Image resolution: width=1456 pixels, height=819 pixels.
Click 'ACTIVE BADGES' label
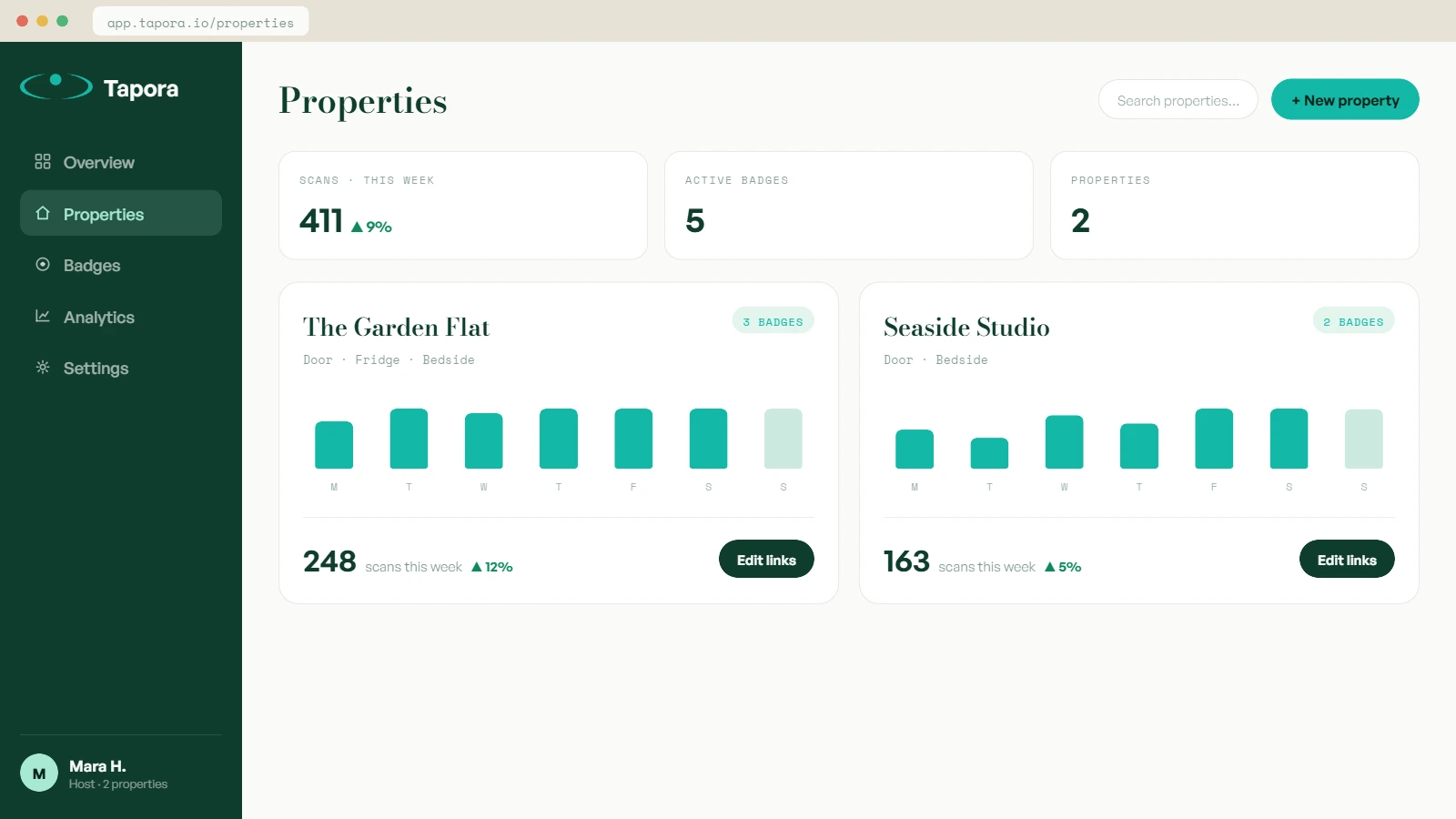737,180
